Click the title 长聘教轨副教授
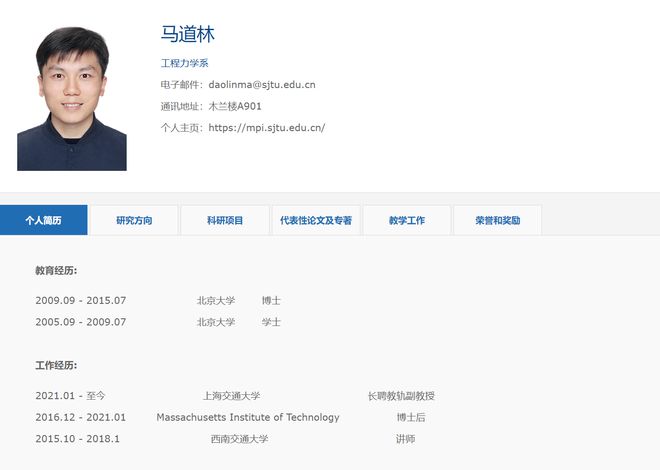 click(401, 396)
